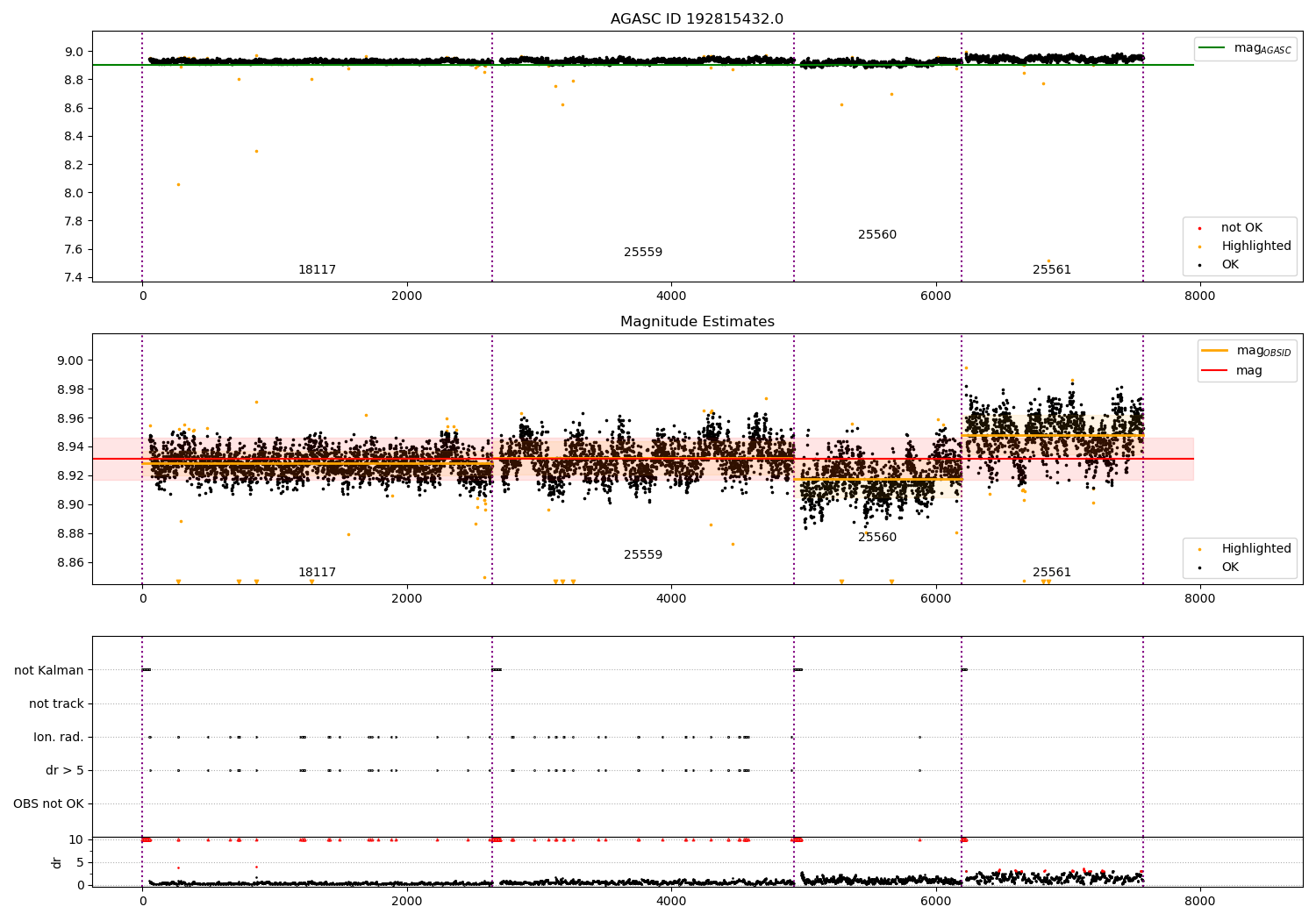Screen dimensions: 1316x921
Task: Click the 'Magnitude Estimates' plot title
Action: [697, 322]
